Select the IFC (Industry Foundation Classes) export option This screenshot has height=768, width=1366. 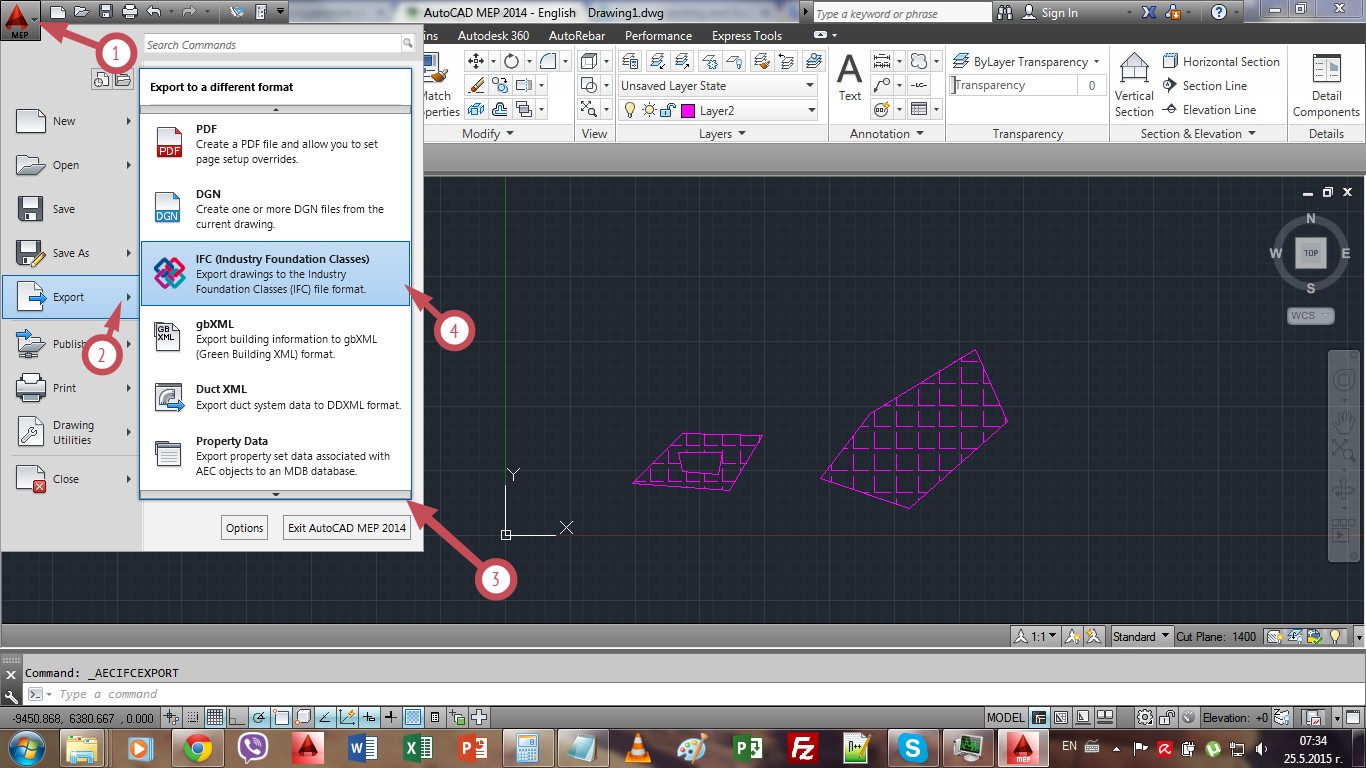(275, 273)
